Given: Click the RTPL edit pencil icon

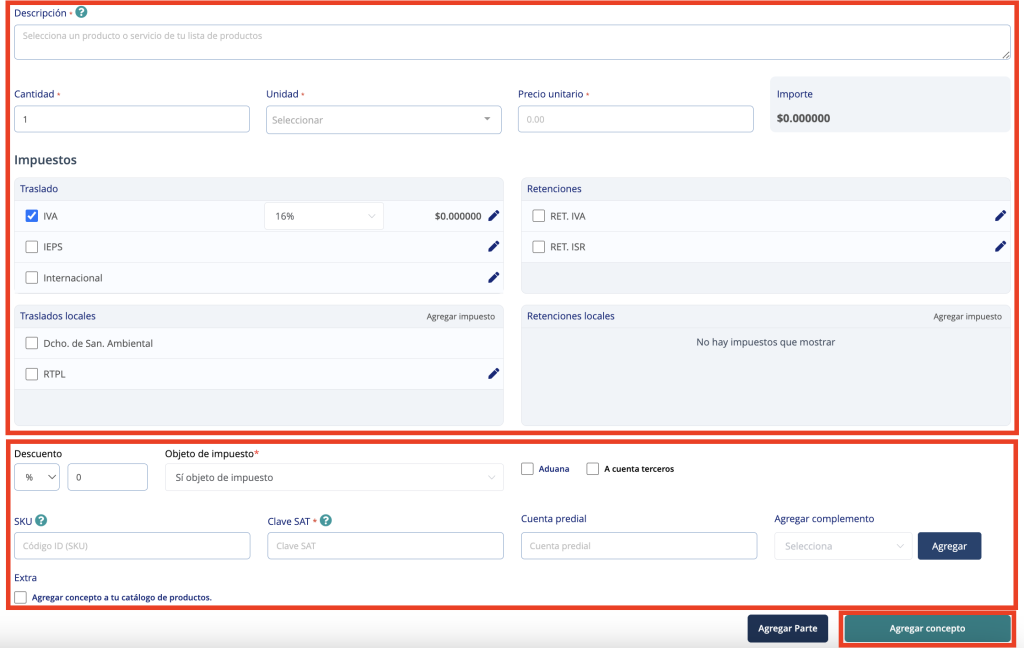Looking at the screenshot, I should tap(493, 374).
